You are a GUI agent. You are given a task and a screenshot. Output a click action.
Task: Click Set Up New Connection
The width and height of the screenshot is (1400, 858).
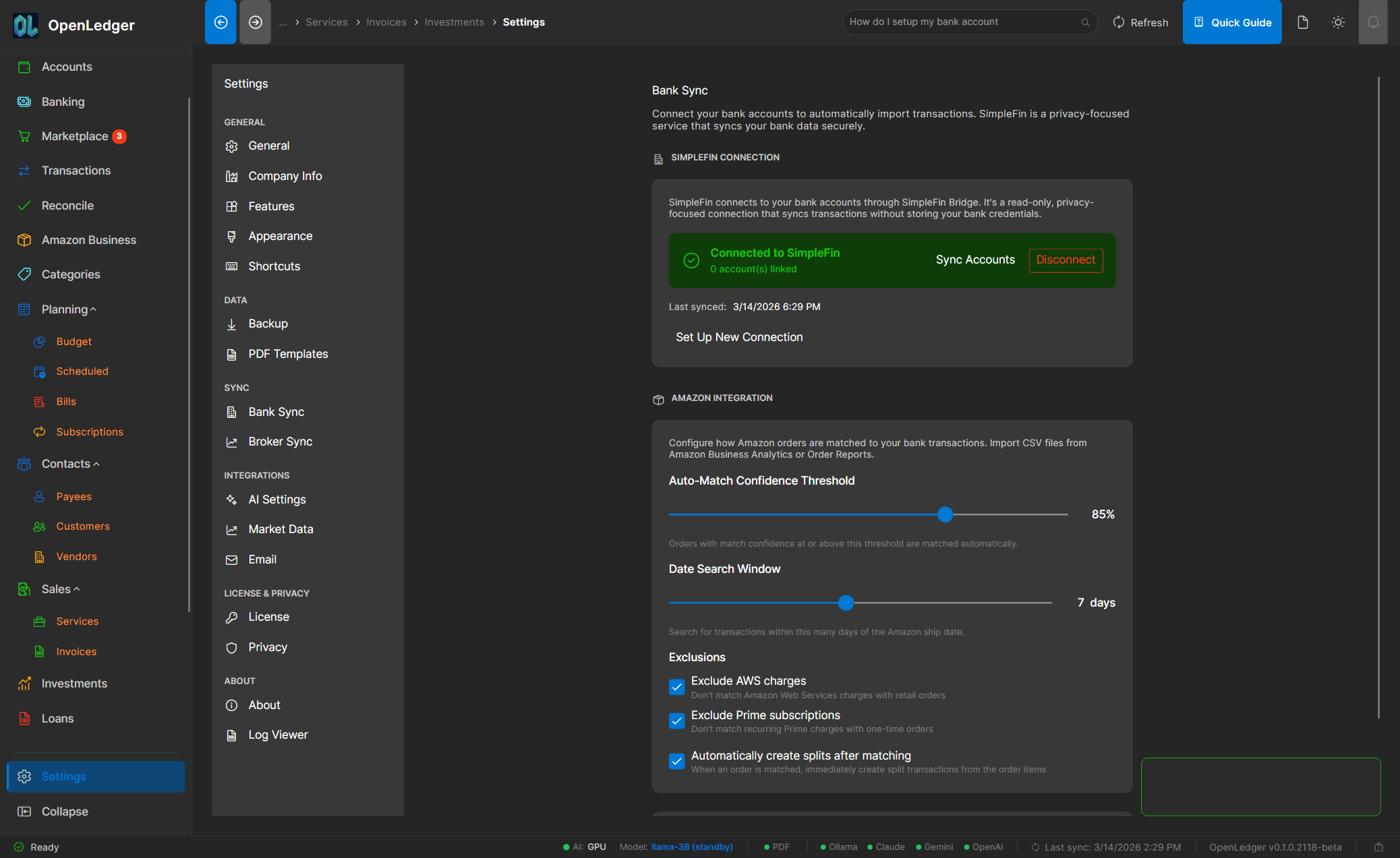click(738, 336)
